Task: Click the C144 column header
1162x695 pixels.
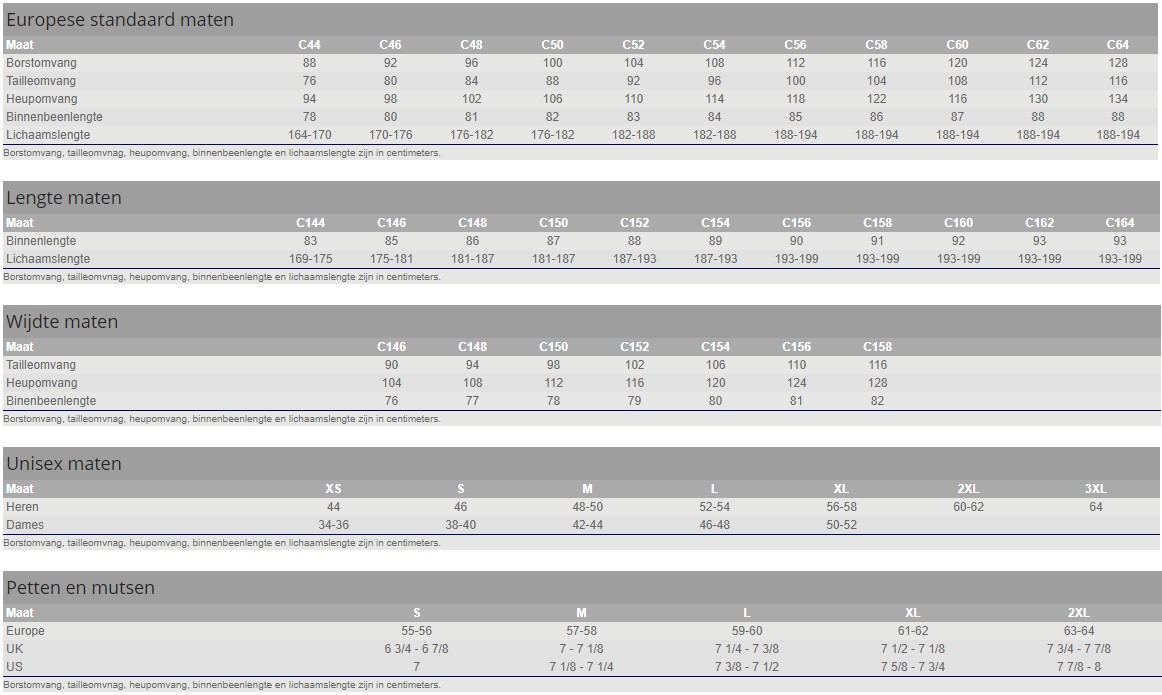Action: (310, 223)
